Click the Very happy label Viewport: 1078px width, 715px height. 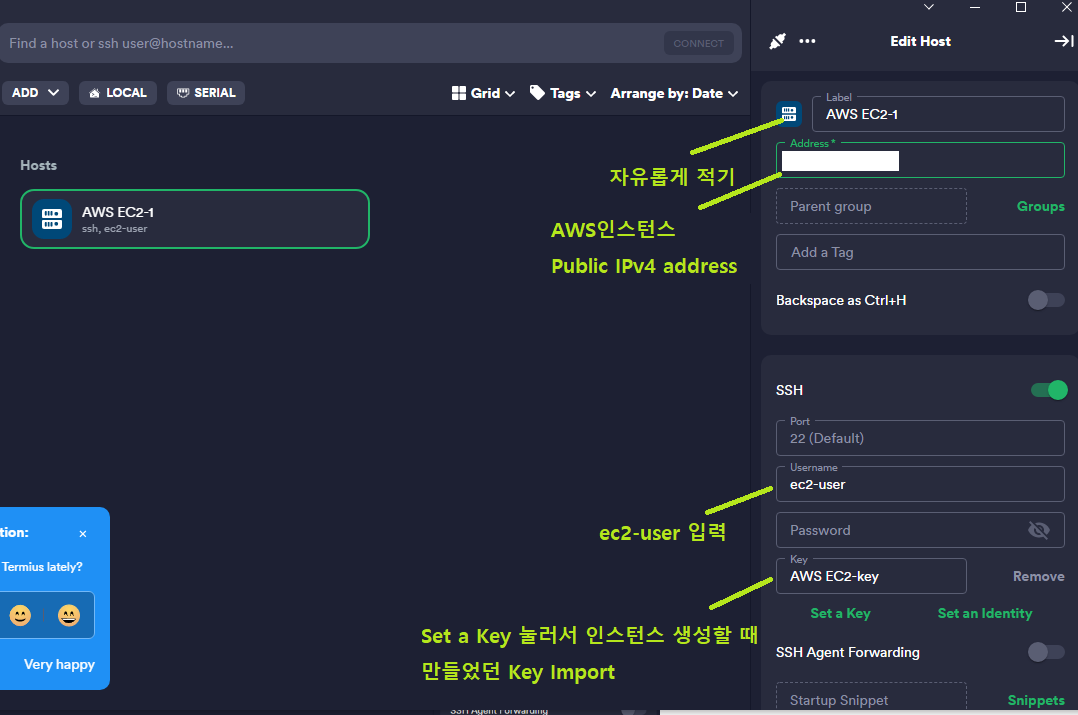point(59,664)
